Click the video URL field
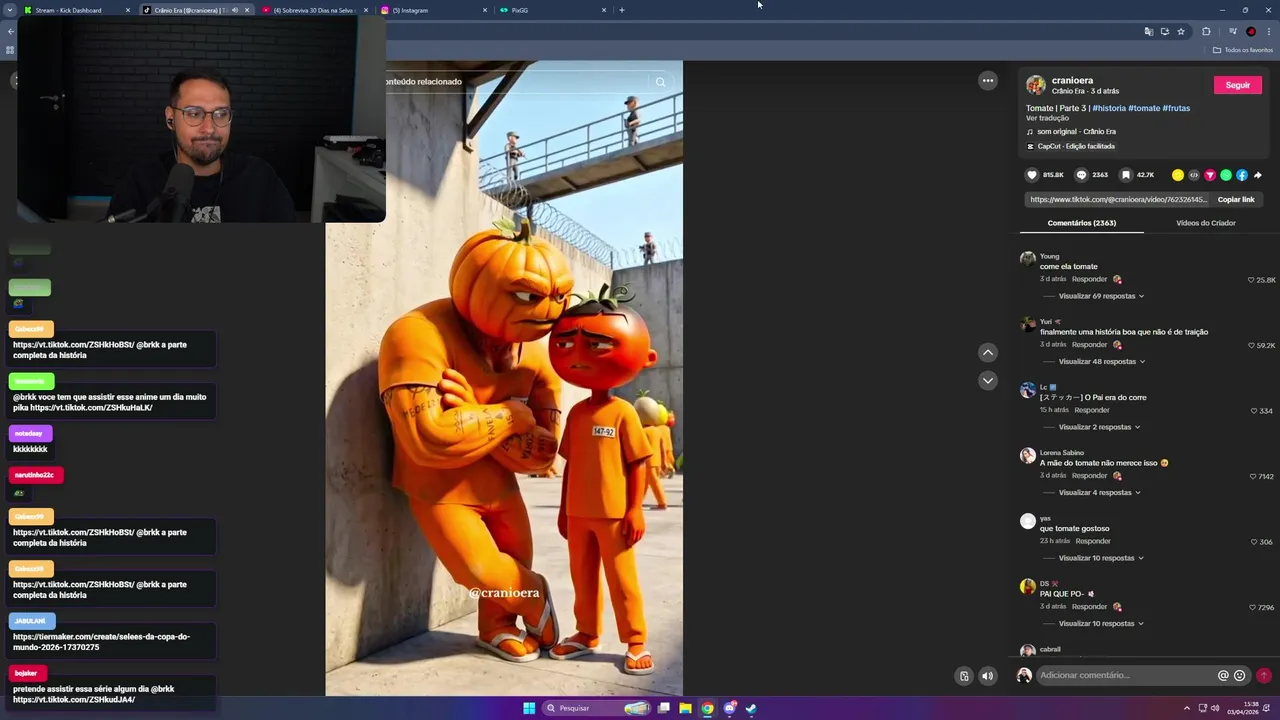Image resolution: width=1280 pixels, height=720 pixels. pos(1118,199)
